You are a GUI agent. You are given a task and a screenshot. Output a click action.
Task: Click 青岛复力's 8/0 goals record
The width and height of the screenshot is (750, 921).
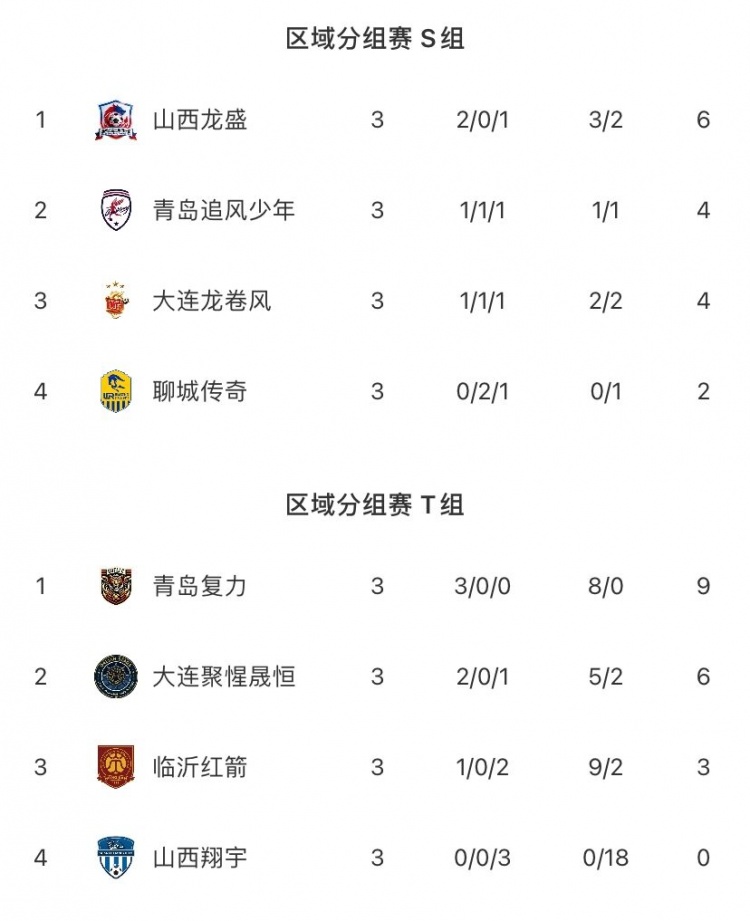click(606, 586)
